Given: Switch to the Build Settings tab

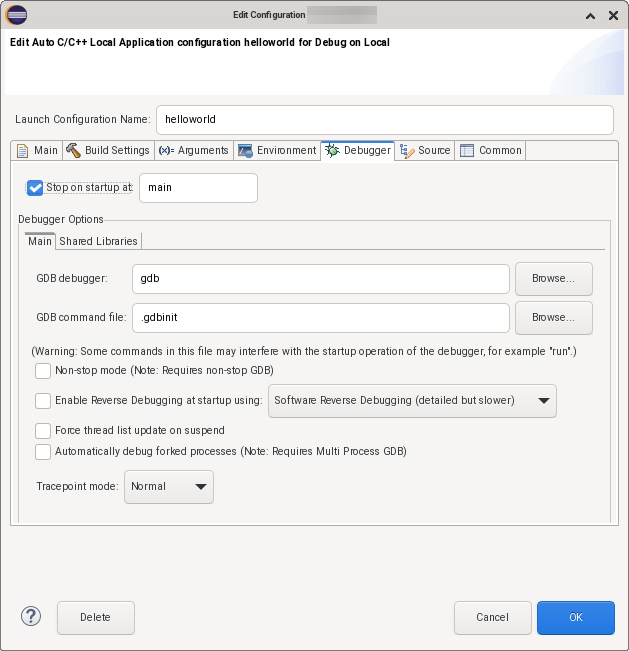Looking at the screenshot, I should point(108,150).
